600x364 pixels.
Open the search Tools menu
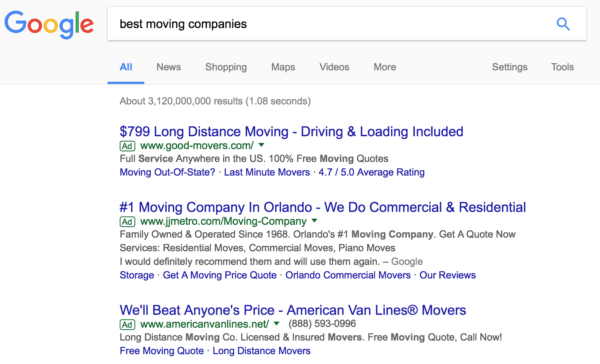coord(562,67)
